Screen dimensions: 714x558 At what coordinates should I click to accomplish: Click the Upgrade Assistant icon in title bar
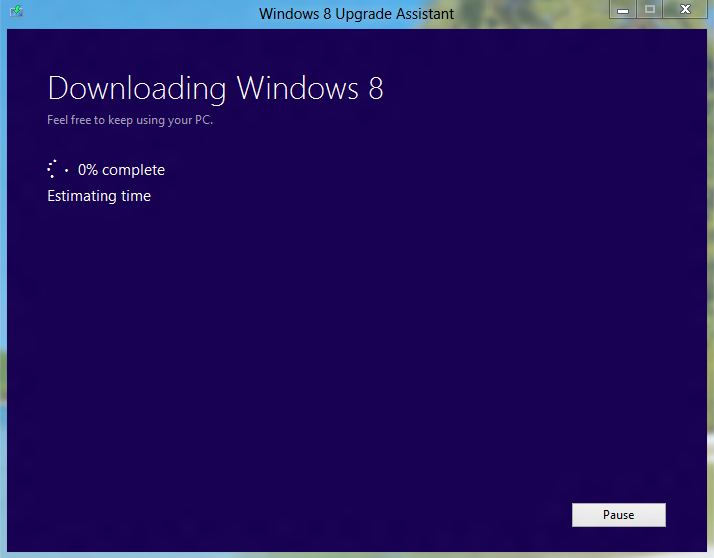click(17, 12)
